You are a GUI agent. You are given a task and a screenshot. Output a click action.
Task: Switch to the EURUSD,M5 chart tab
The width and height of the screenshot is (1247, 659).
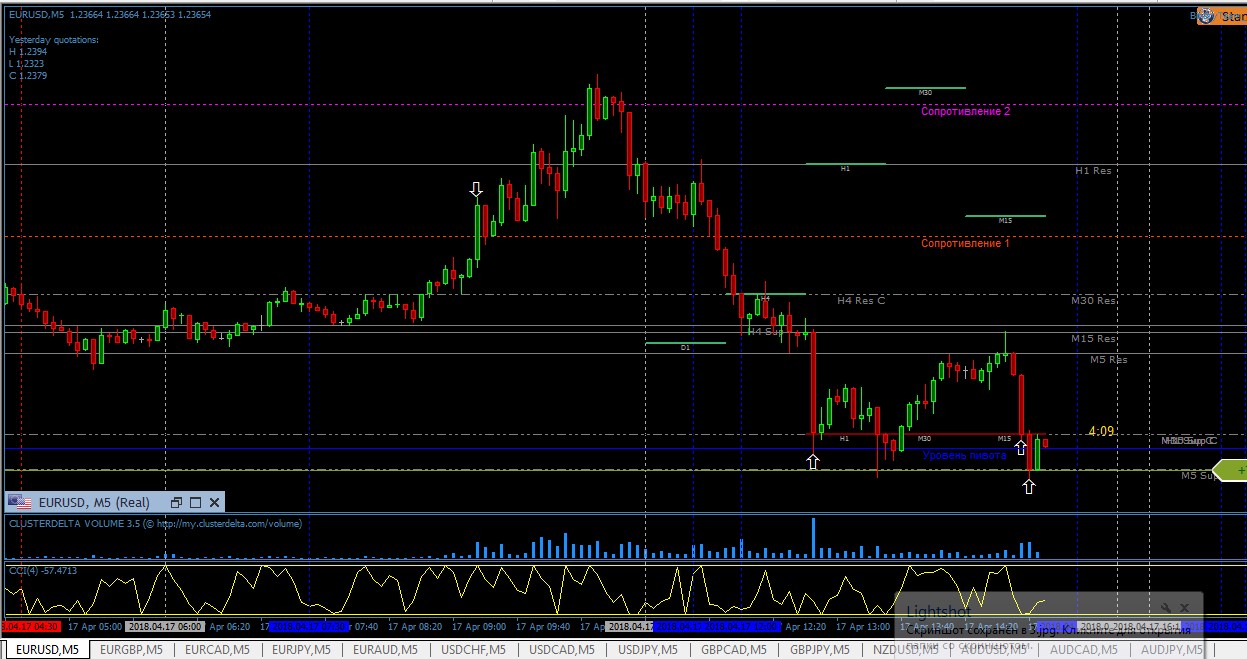pos(46,650)
